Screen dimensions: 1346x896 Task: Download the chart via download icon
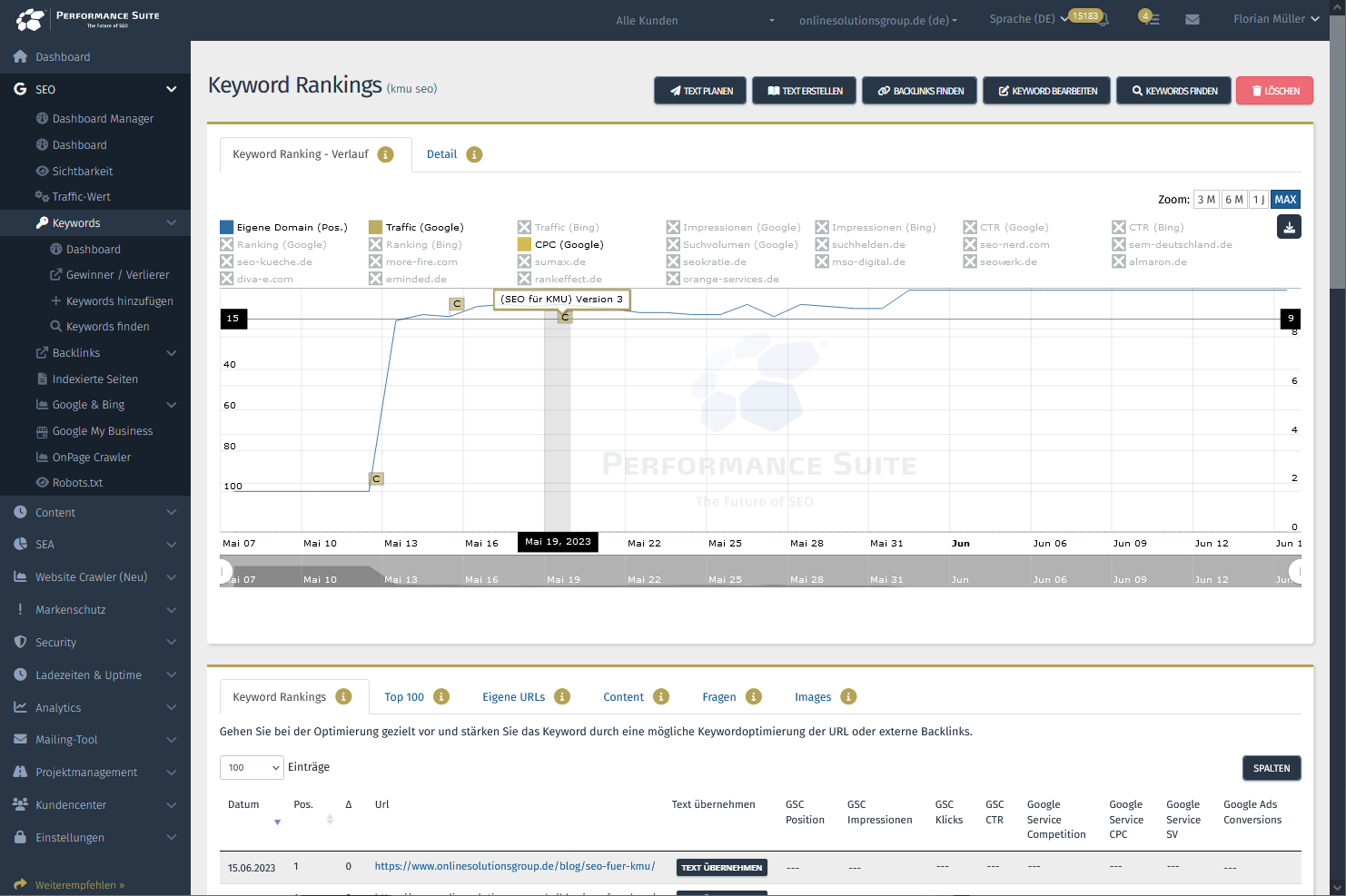(1289, 227)
